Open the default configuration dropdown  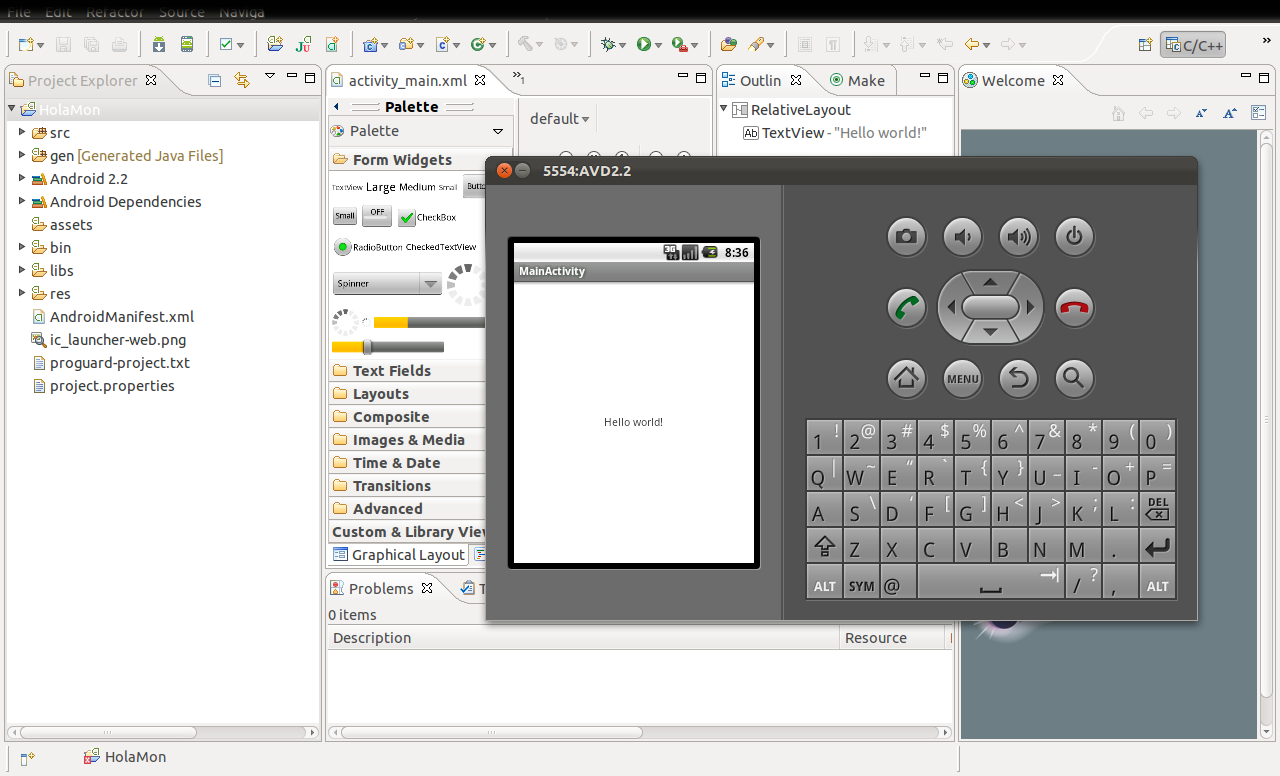559,119
